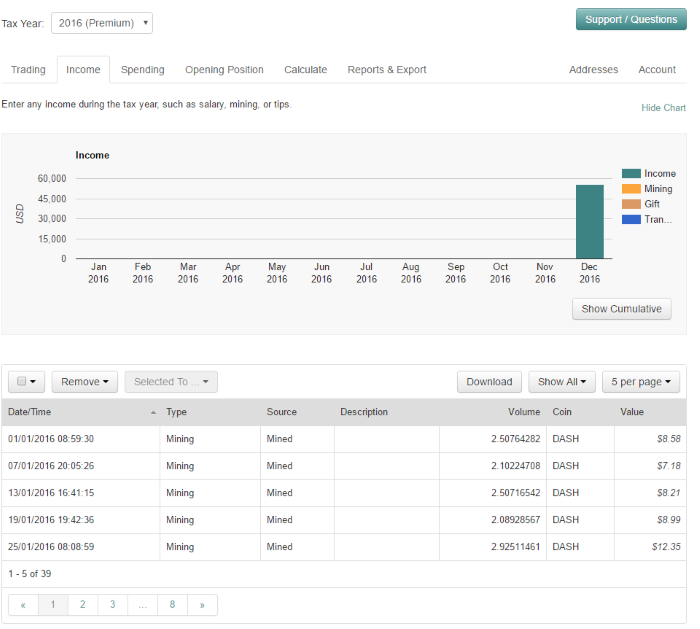Go to previous page with « arrow
Image resolution: width=700 pixels, height=629 pixels.
pyautogui.click(x=23, y=605)
